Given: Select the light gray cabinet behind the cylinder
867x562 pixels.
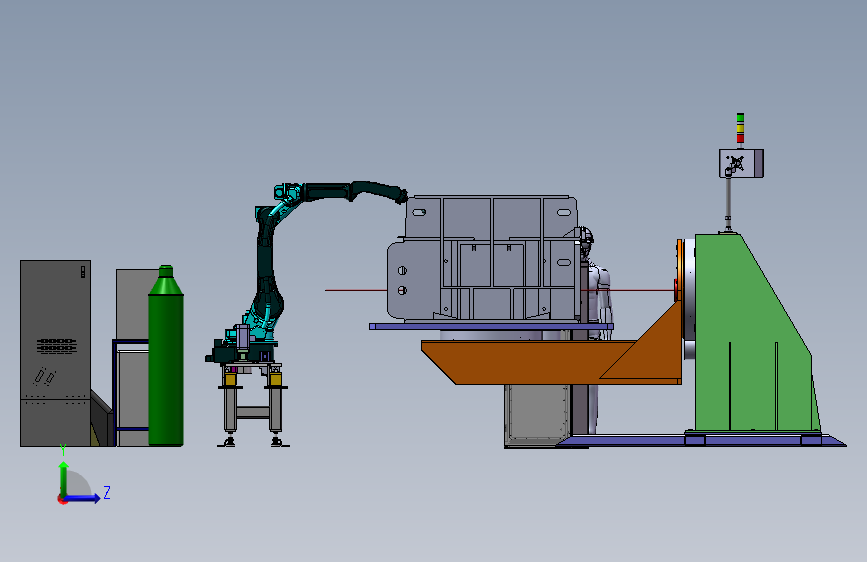Looking at the screenshot, I should pyautogui.click(x=133, y=304).
